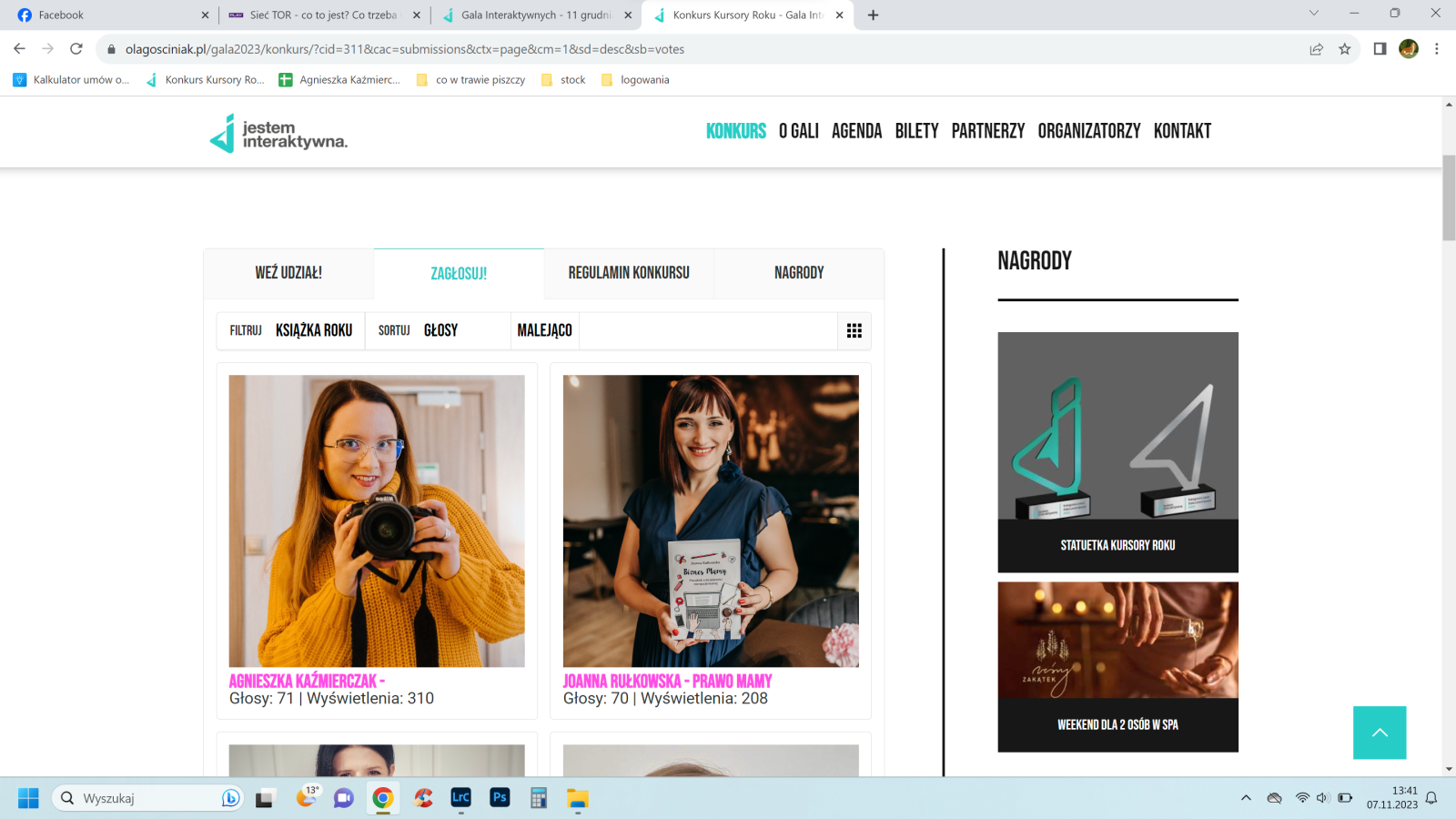Click the bookmark star in the address bar
1456x819 pixels.
(1343, 49)
